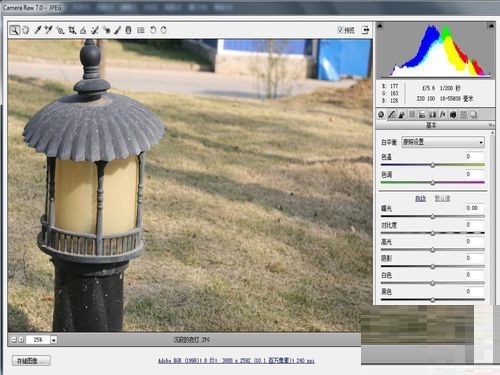Open the Presets panel tab

[463, 115]
